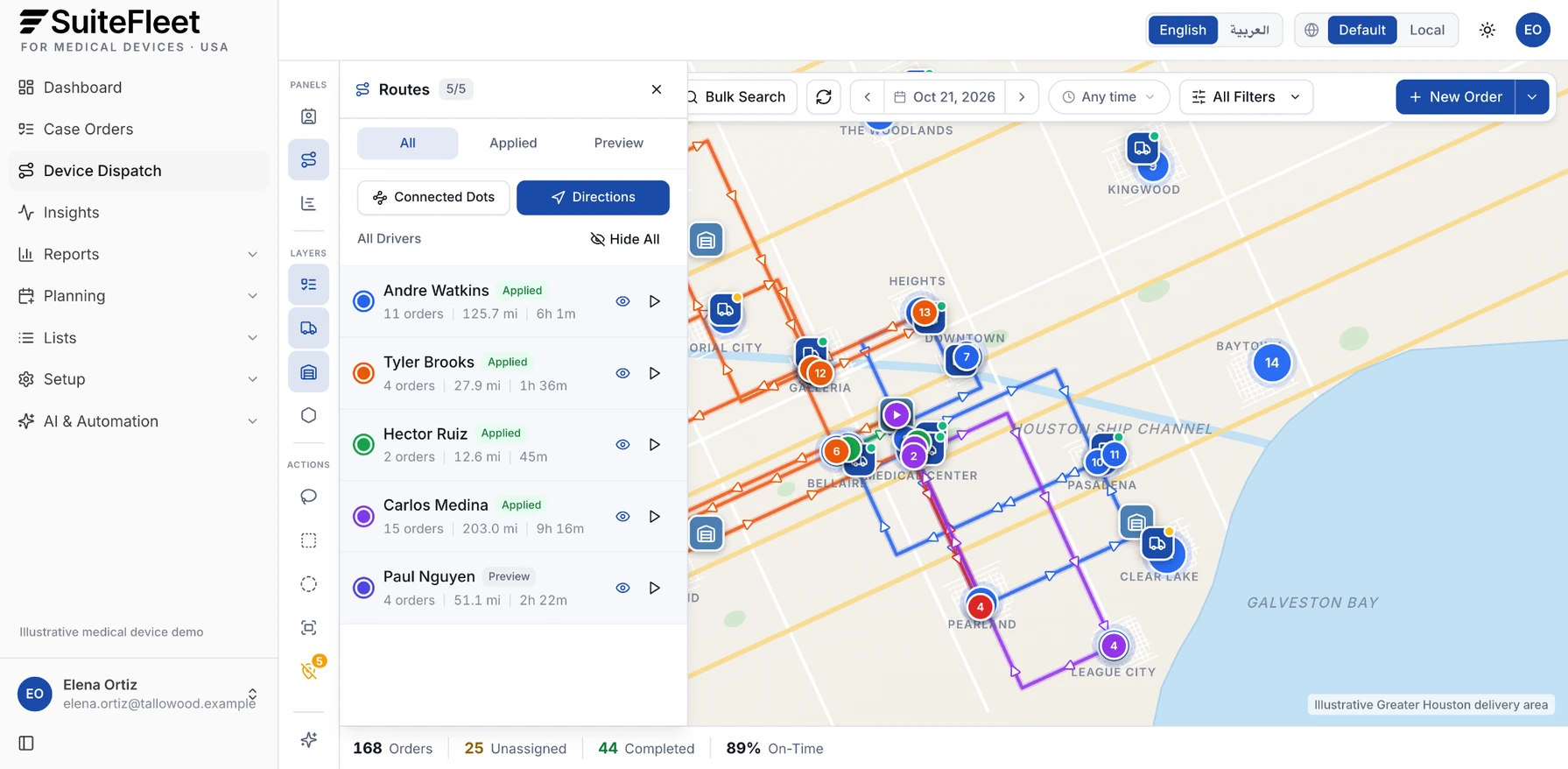Switch to the Preview routes tab

tap(618, 143)
